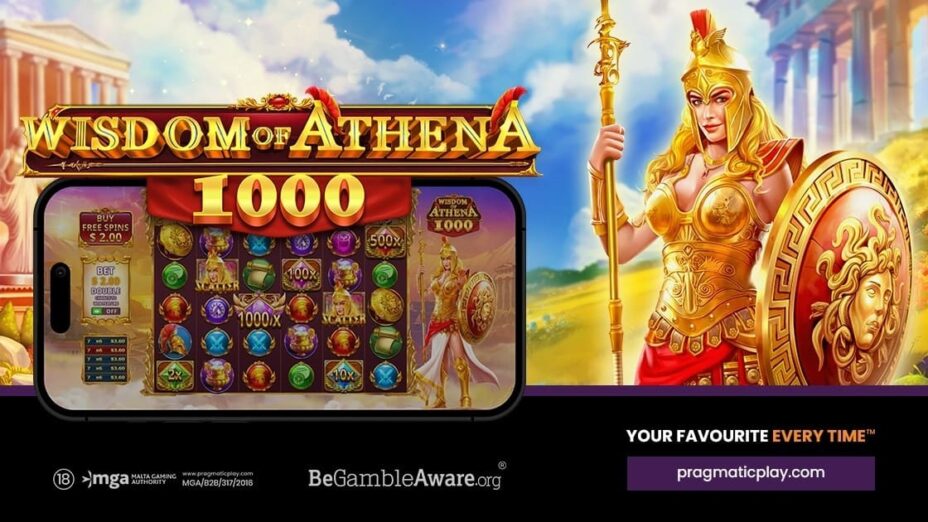
Task: Tap the blue 10x multiplier symbol
Action: tap(343, 375)
